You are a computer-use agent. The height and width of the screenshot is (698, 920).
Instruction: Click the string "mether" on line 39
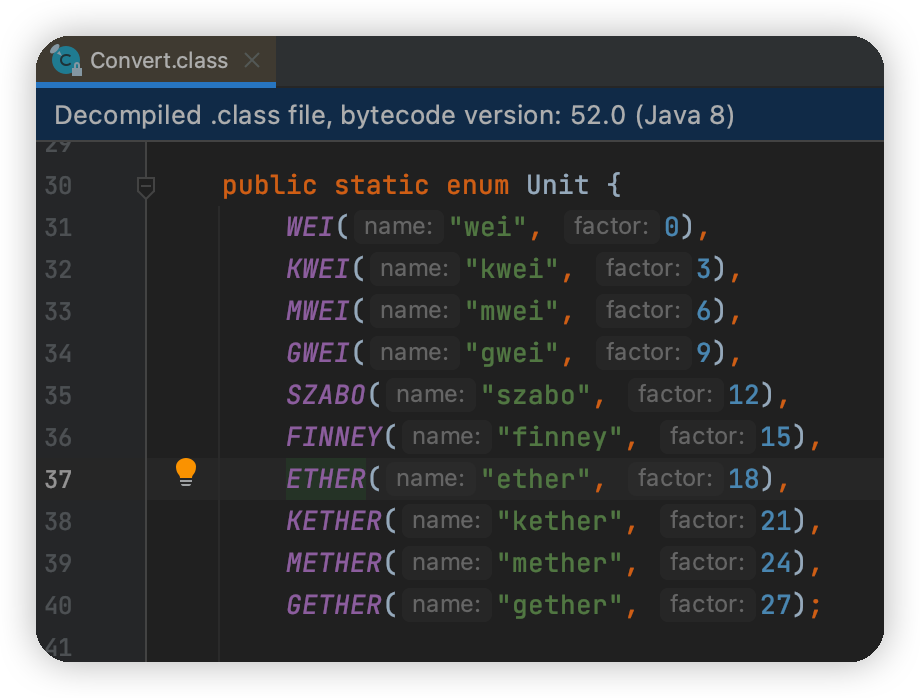point(560,563)
